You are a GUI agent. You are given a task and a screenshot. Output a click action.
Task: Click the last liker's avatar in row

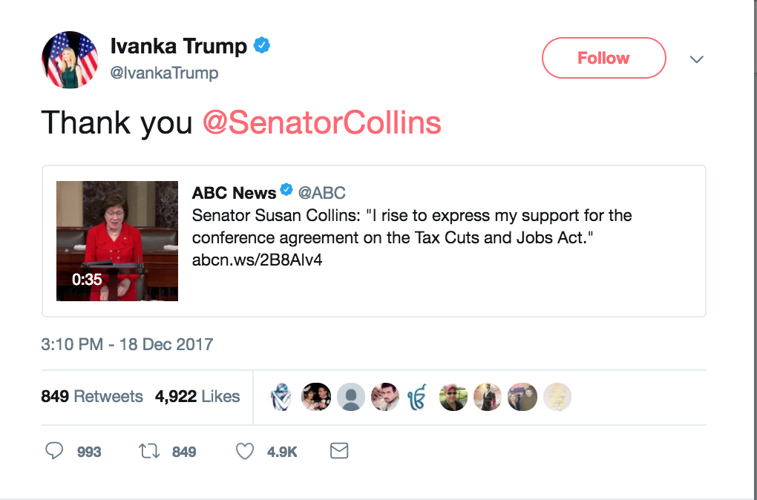click(x=557, y=397)
